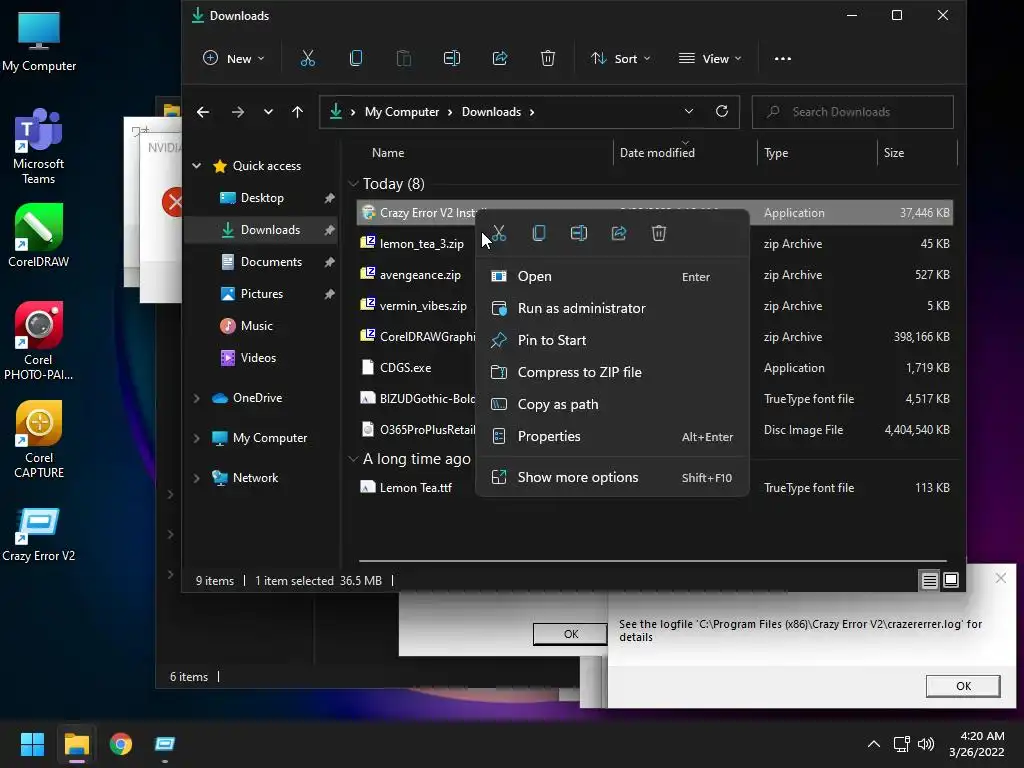The height and width of the screenshot is (768, 1024).
Task: Click Rename icon in the context menu
Action: click(x=579, y=233)
